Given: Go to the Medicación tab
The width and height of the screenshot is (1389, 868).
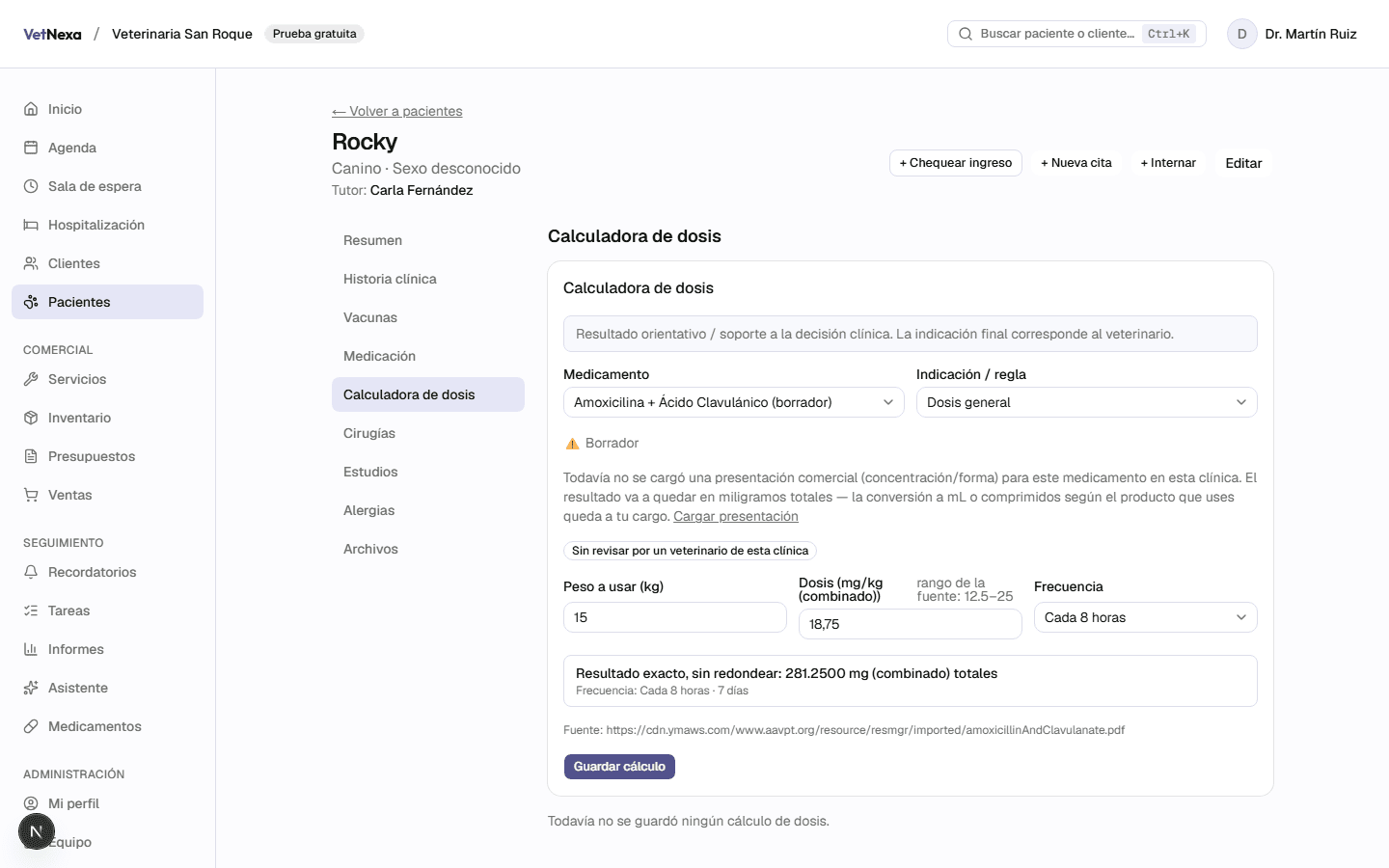Looking at the screenshot, I should (x=428, y=356).
